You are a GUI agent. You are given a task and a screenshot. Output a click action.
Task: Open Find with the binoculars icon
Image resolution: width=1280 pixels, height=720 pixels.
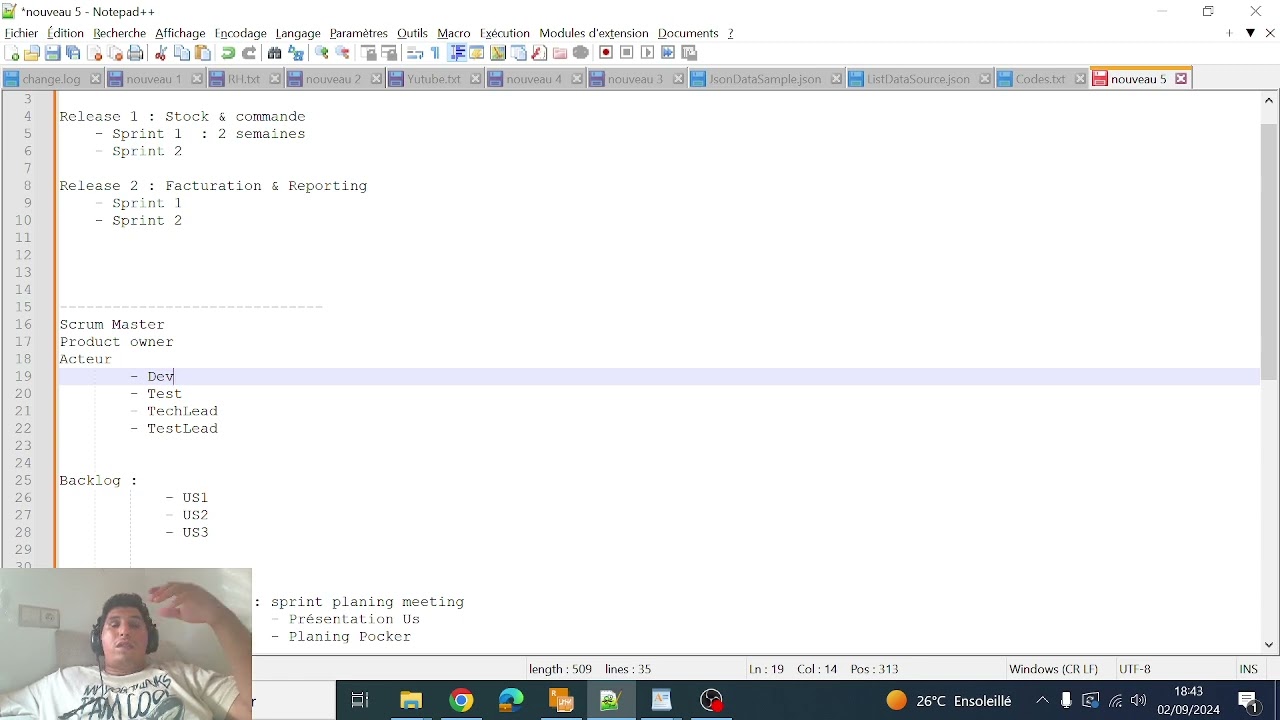click(x=275, y=53)
